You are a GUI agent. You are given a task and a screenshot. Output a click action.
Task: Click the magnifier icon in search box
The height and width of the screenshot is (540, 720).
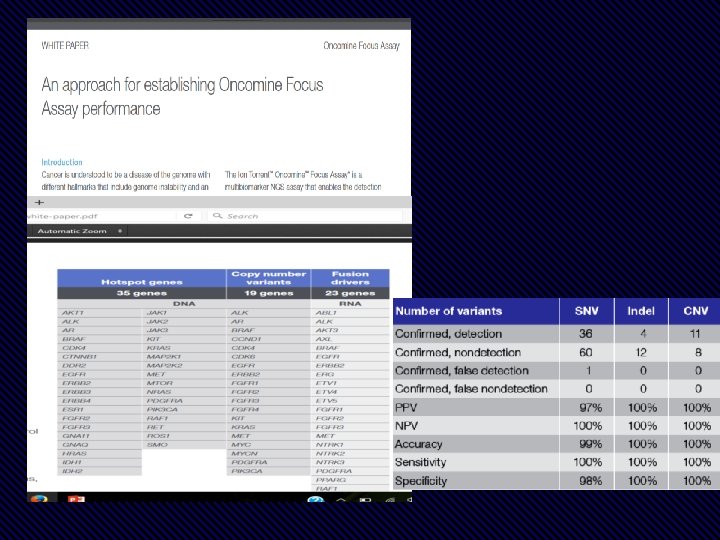[x=218, y=215]
